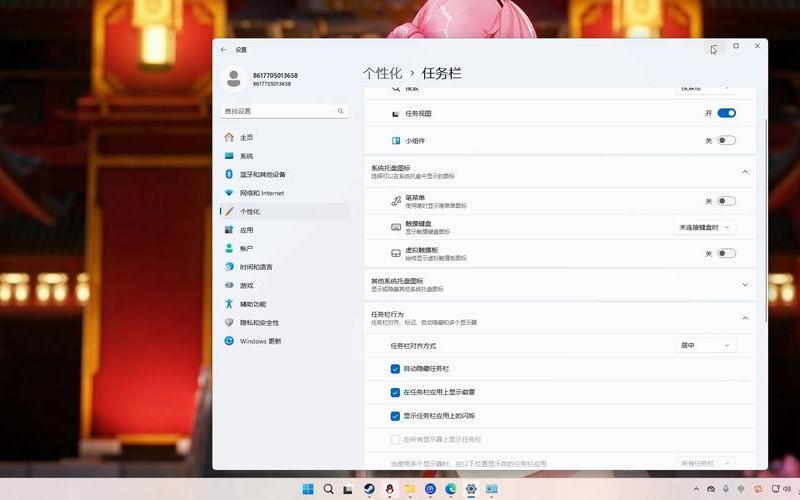The image size is (800, 500).
Task: Uncheck 在任务栏应用上显示徽章 checkbox
Action: tap(395, 392)
